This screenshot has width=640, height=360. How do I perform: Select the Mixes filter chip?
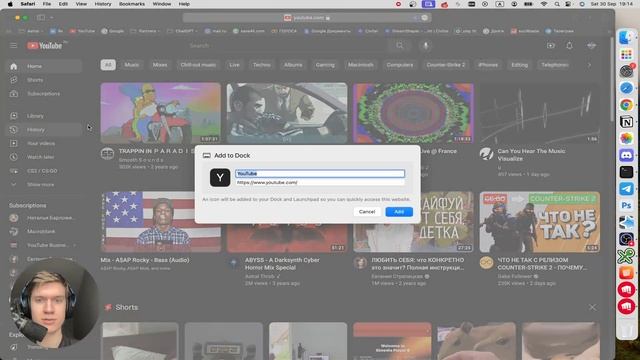(x=160, y=65)
